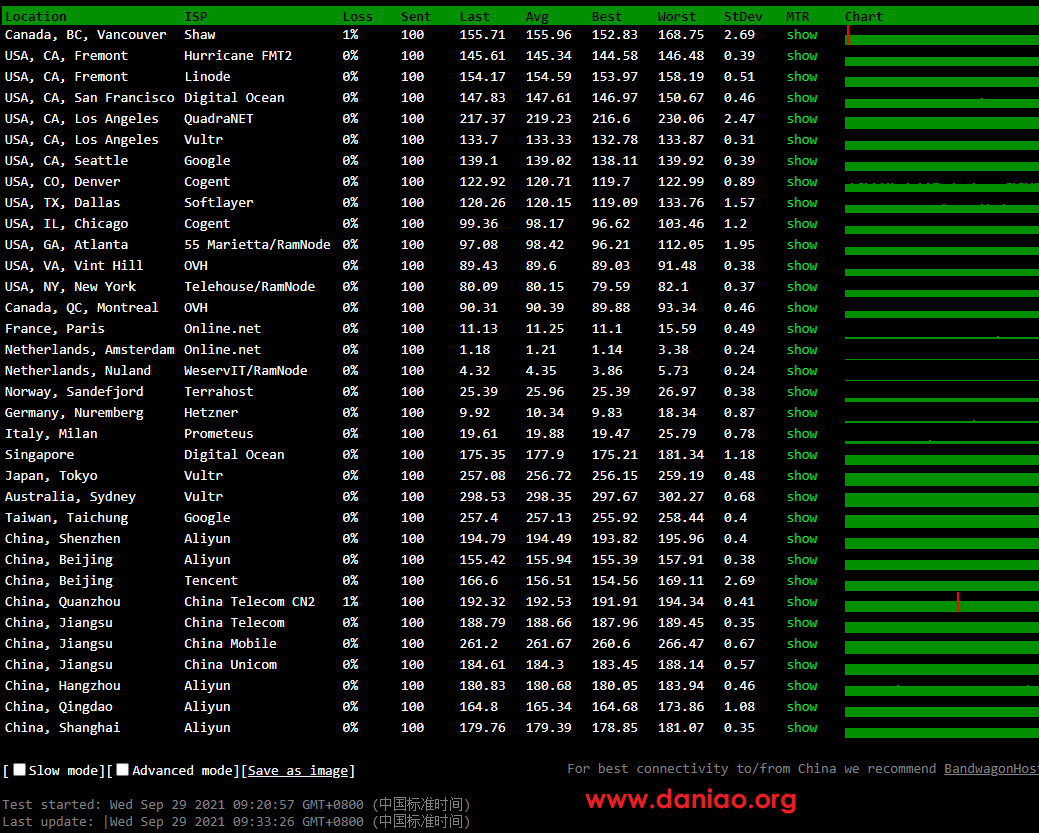Click the Avg column header
This screenshot has height=833, width=1039.
(x=537, y=17)
